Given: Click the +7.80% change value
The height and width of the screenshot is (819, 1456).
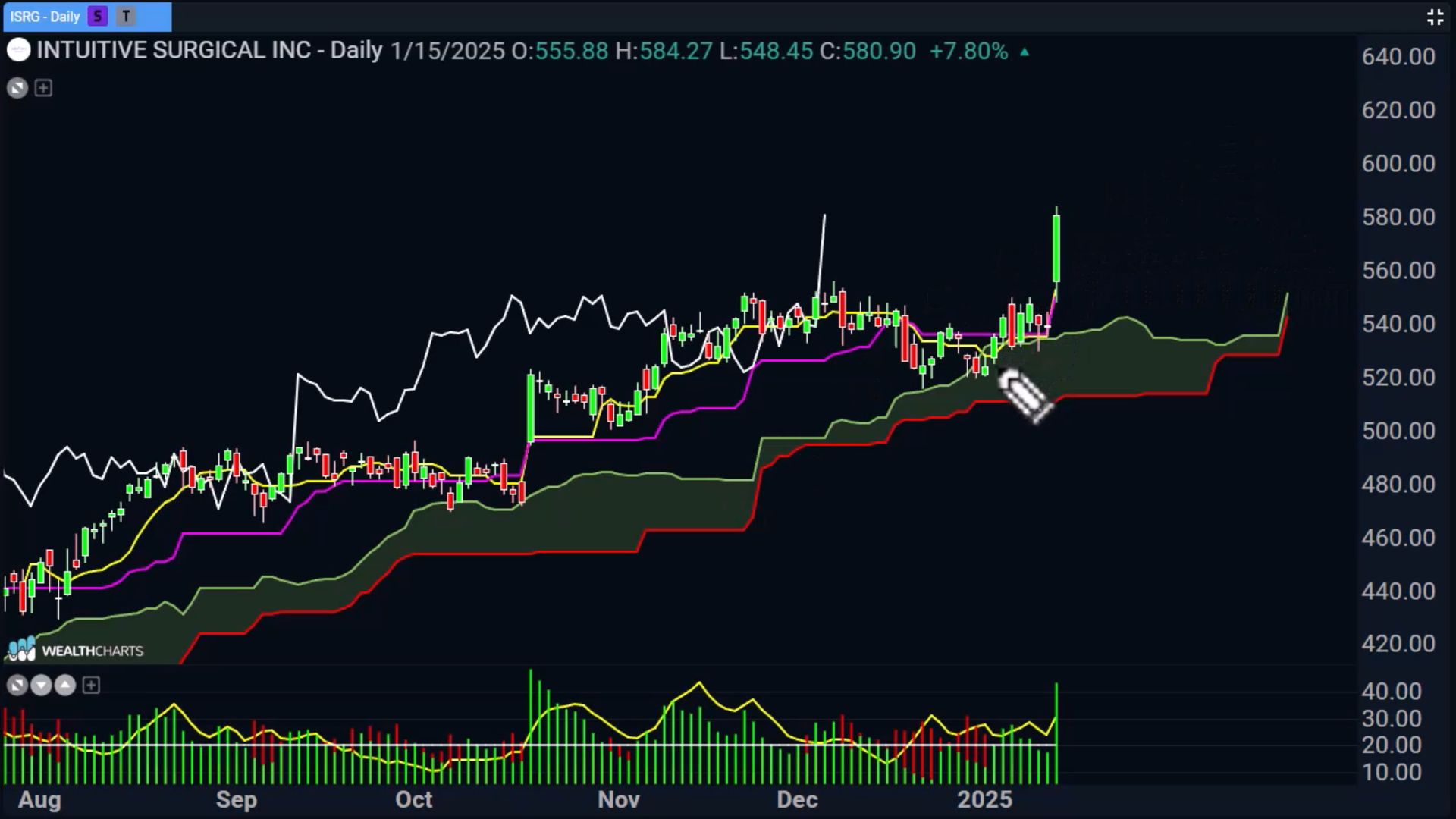Looking at the screenshot, I should pyautogui.click(x=968, y=52).
